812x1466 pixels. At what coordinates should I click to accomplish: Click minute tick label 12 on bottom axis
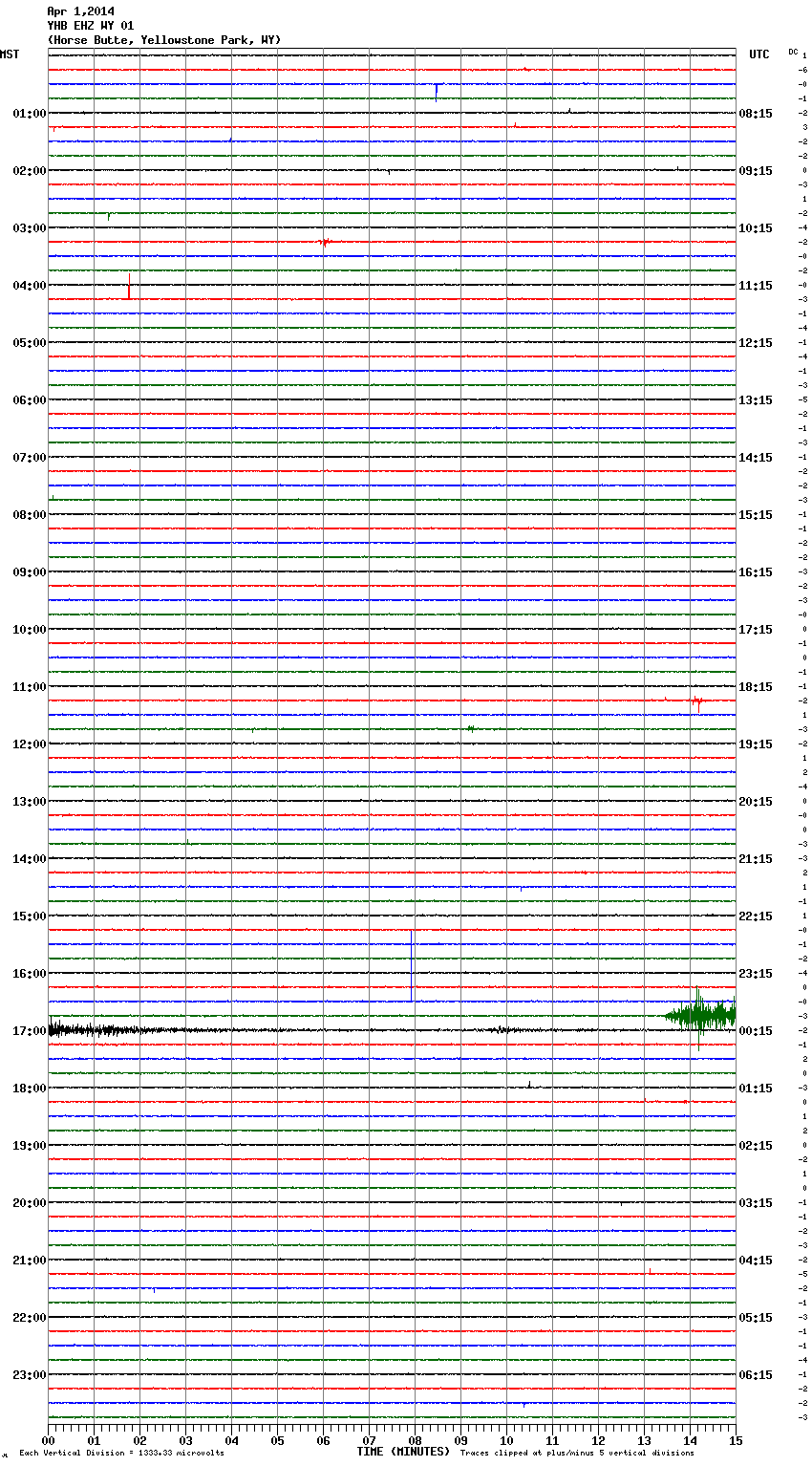pos(598,1440)
